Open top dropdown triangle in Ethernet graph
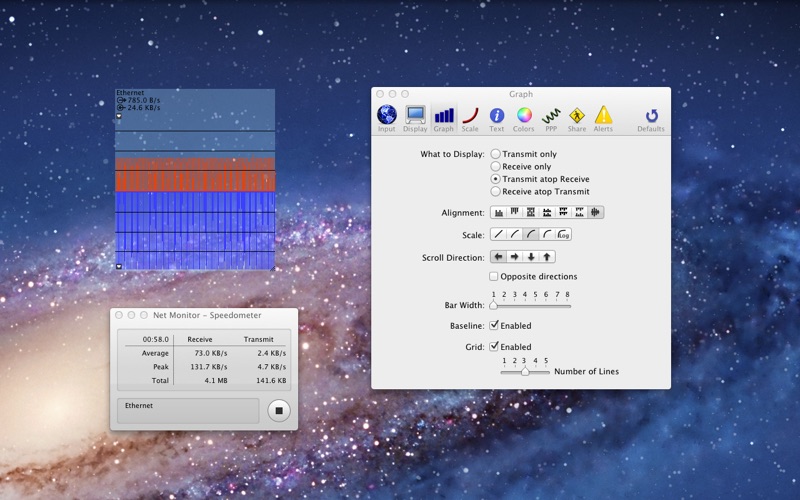Viewport: 800px width, 500px height. (119, 116)
